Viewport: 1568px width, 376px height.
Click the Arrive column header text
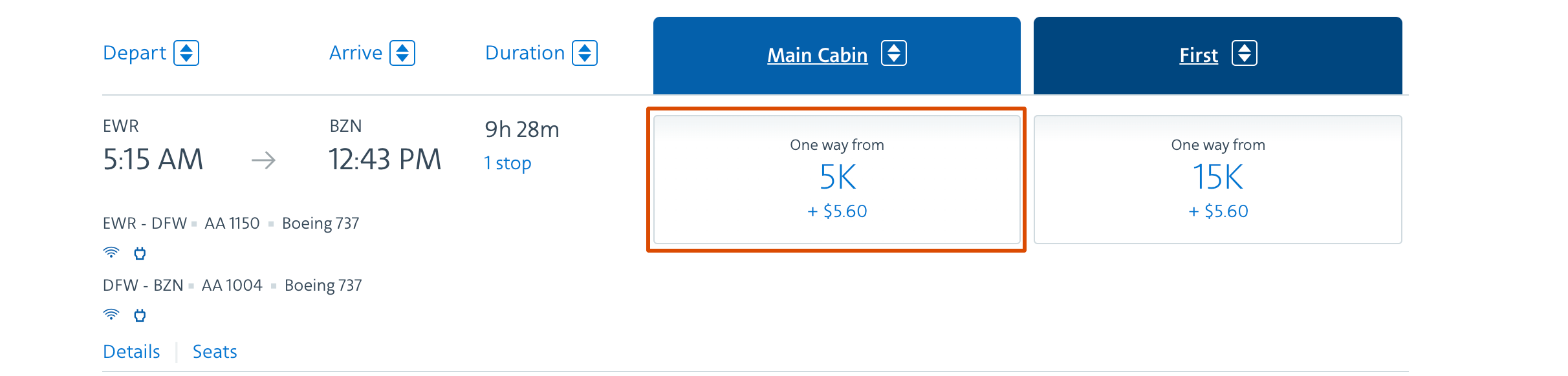click(356, 53)
